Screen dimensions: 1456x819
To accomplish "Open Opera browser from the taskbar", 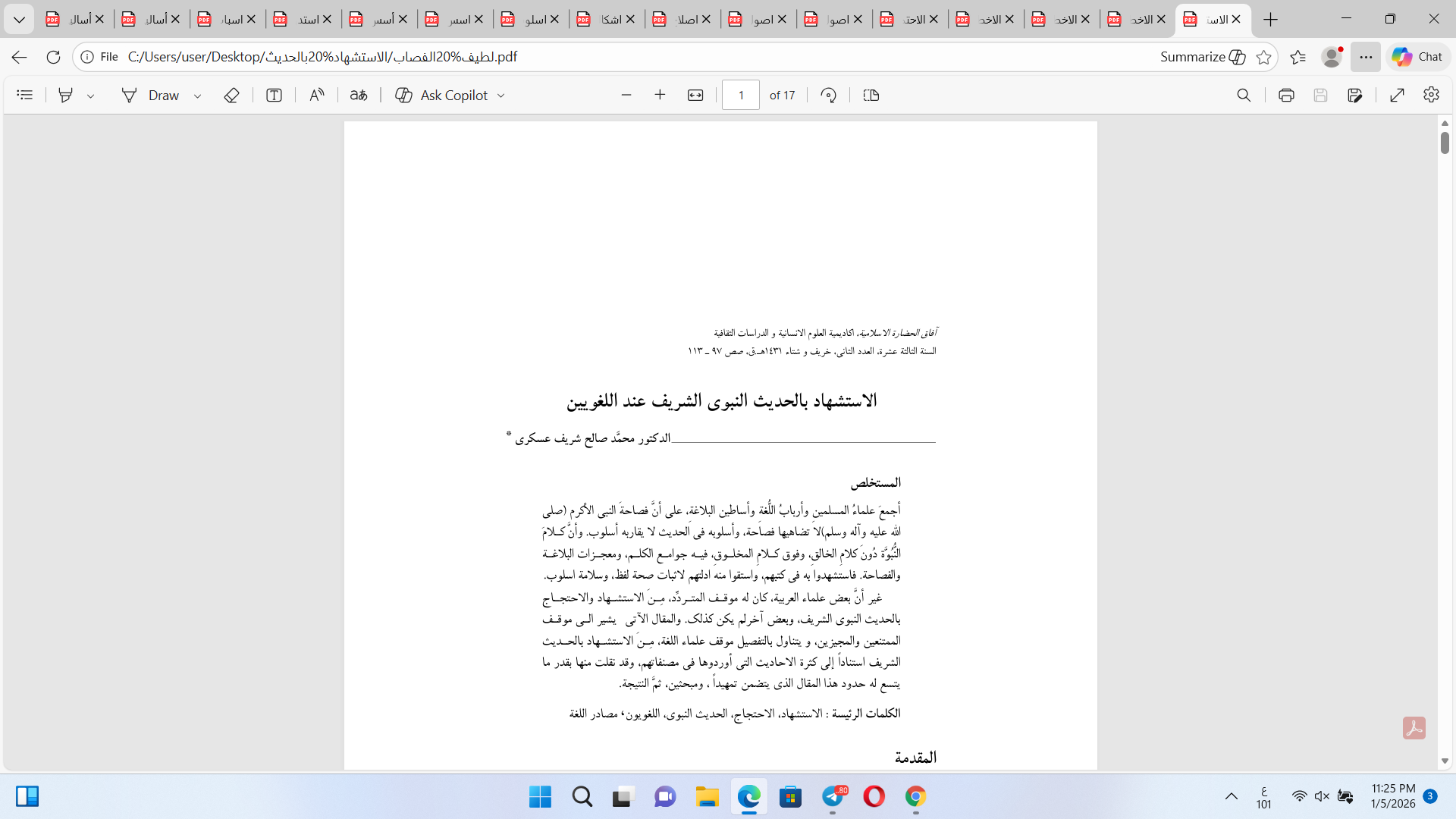I will pos(874,797).
